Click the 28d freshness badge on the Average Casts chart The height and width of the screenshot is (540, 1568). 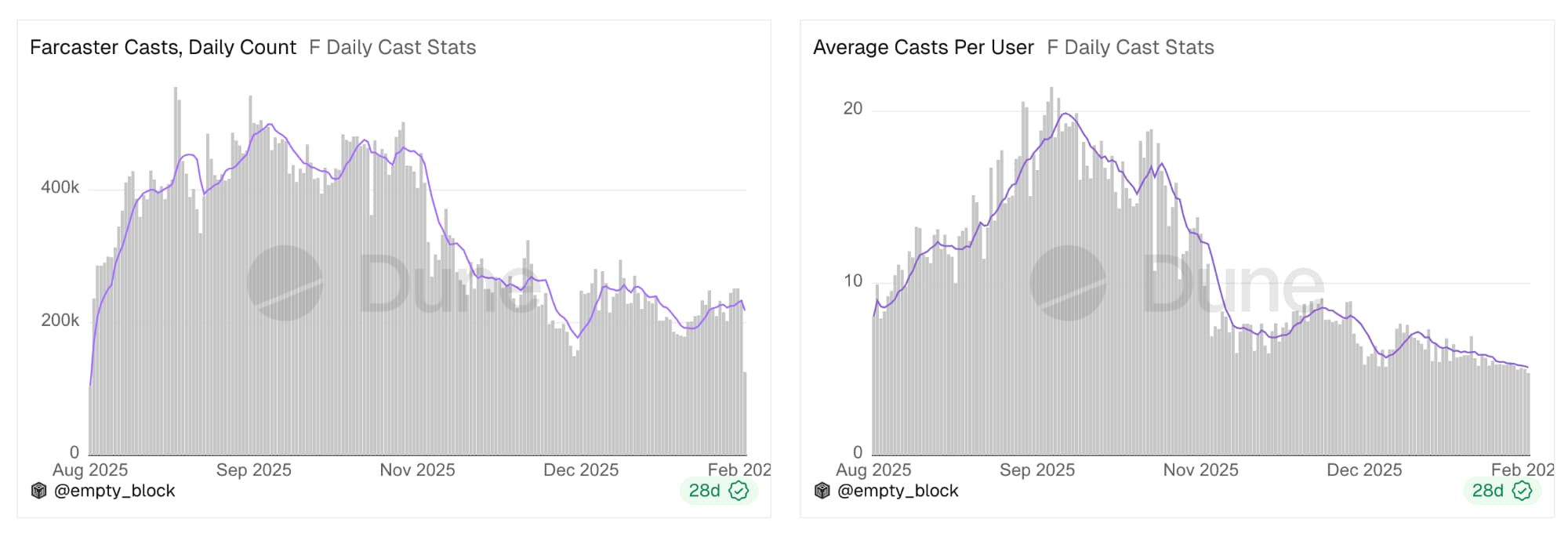click(1487, 491)
